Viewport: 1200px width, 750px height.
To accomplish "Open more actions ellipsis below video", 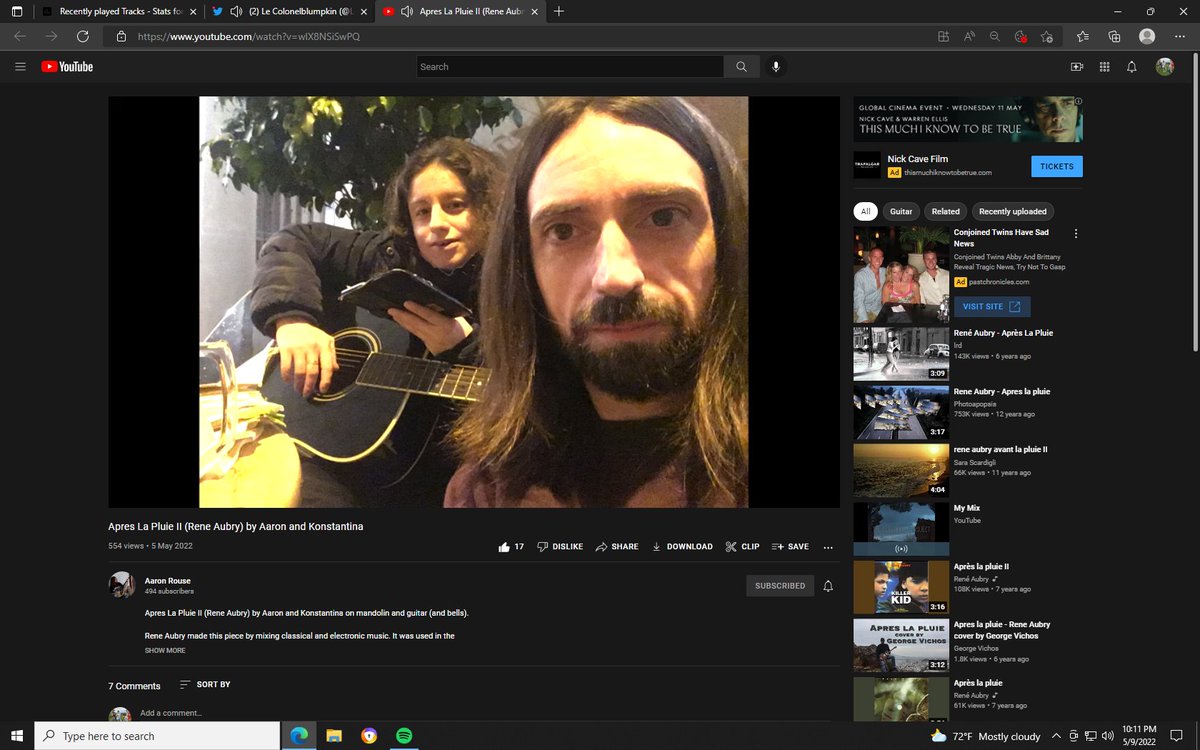I will (x=828, y=547).
